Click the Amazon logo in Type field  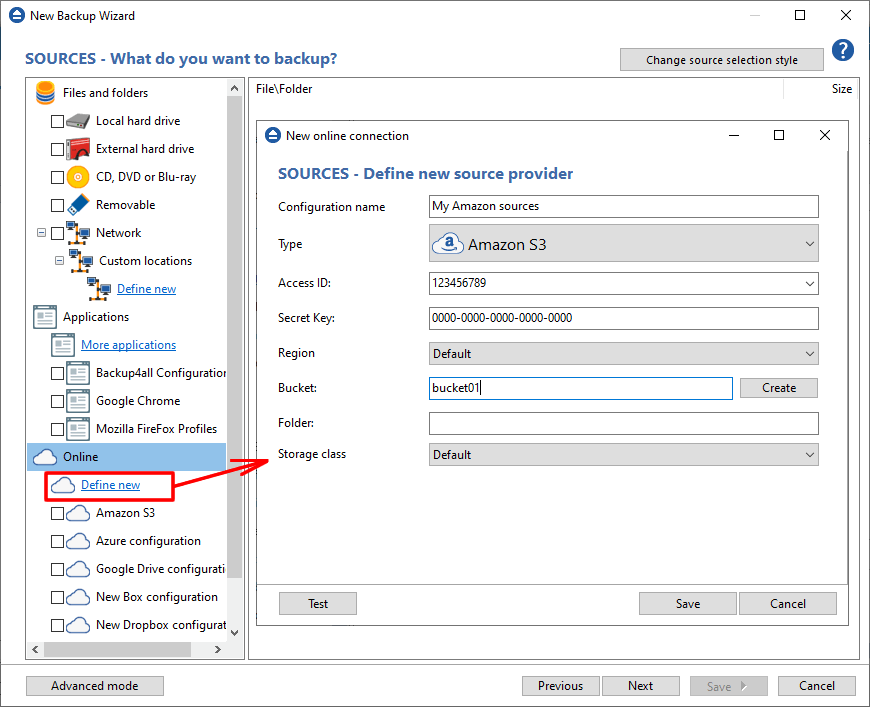(448, 244)
